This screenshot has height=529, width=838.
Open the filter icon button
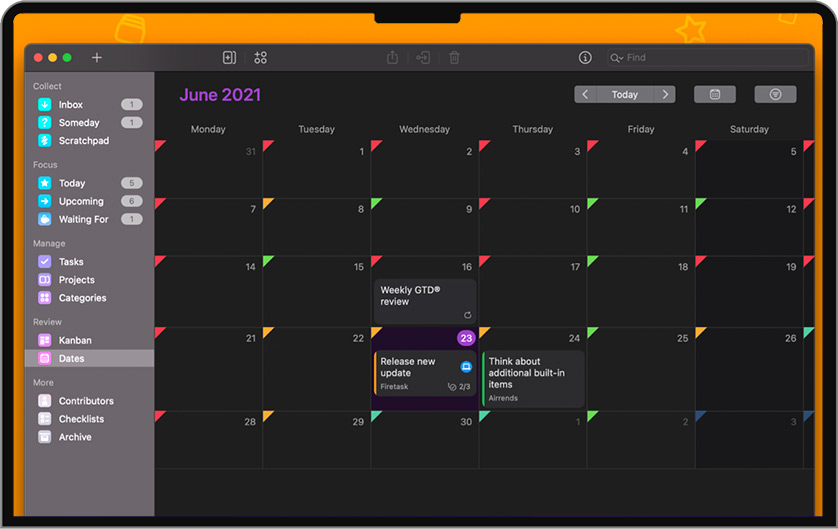tap(775, 94)
